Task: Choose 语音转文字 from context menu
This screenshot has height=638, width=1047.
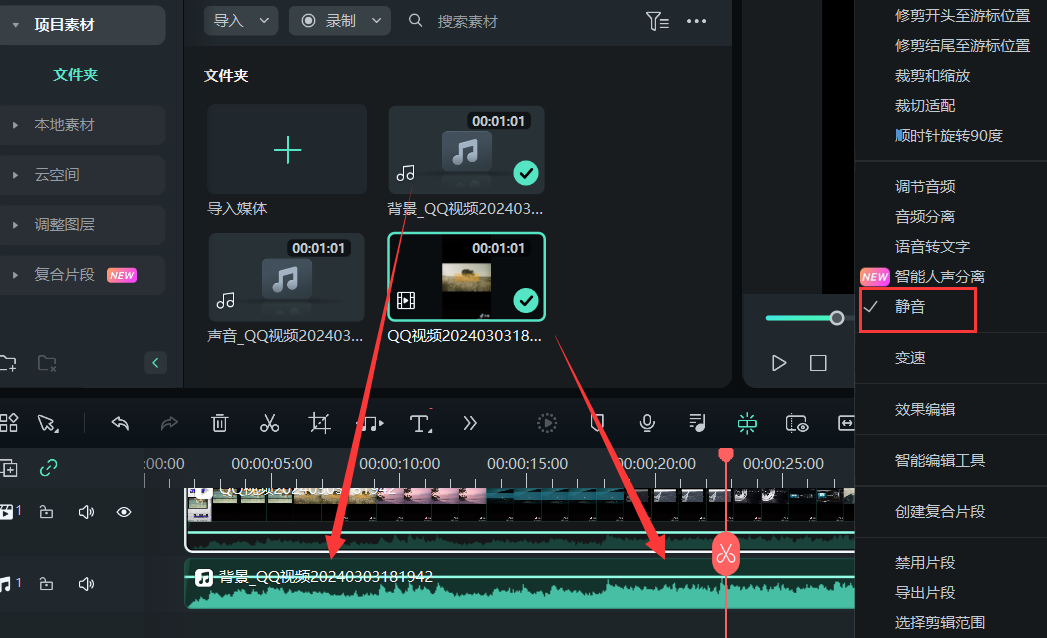Action: [933, 247]
